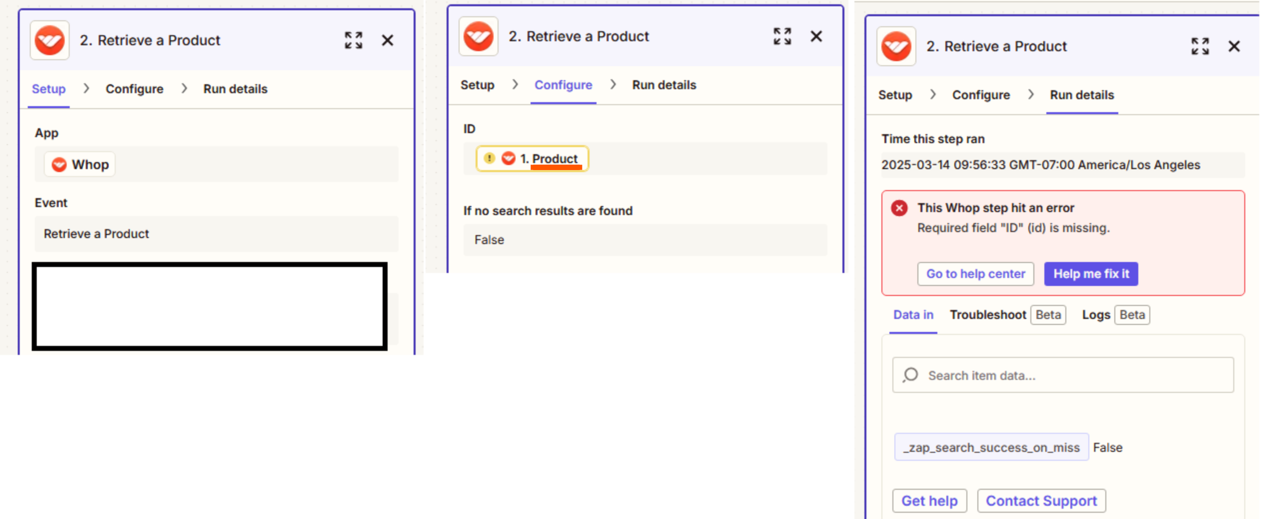Click the 1. Product pill in the ID field
This screenshot has width=1280, height=519.
[x=532, y=159]
